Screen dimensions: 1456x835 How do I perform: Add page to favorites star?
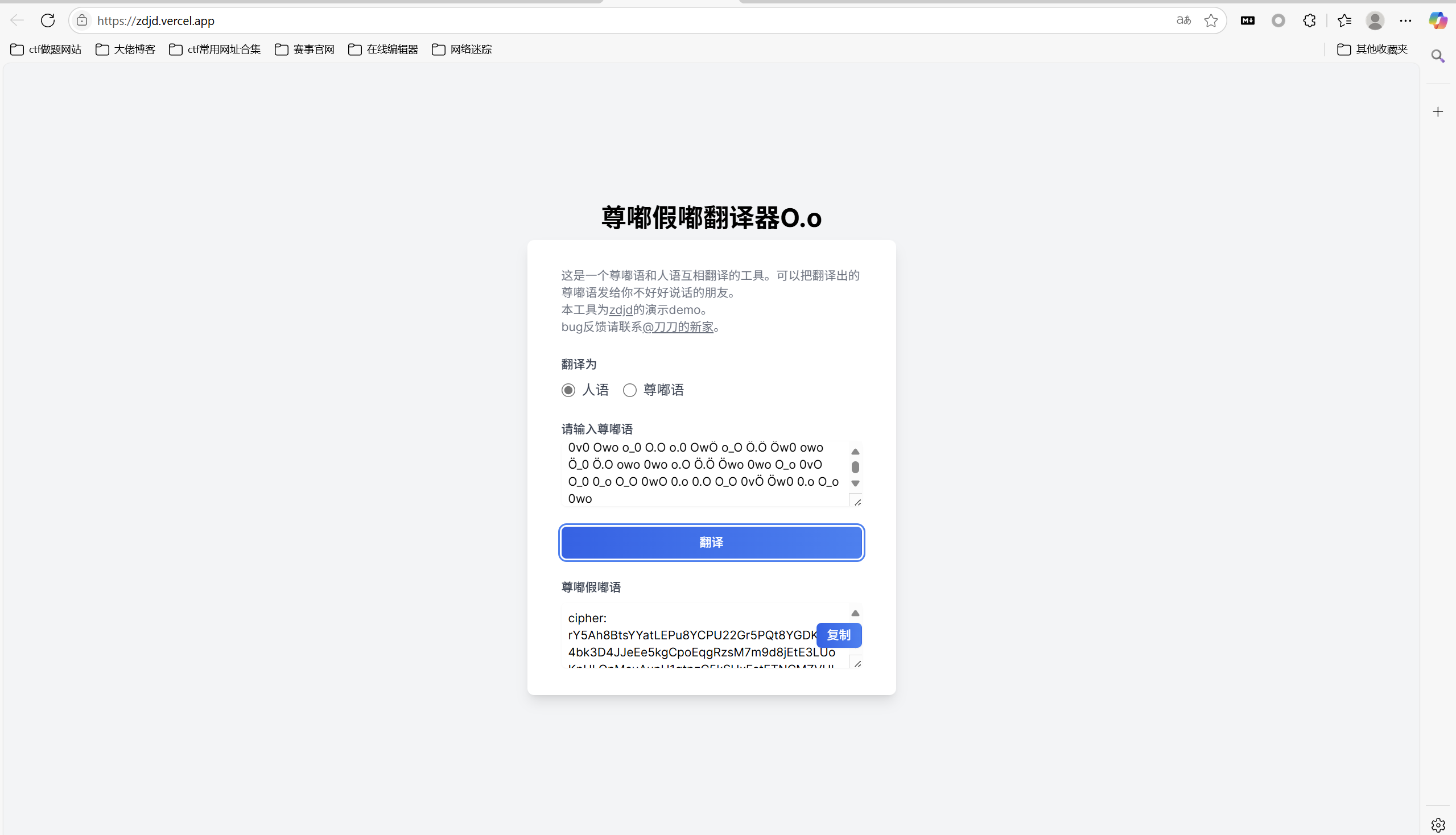1211,20
